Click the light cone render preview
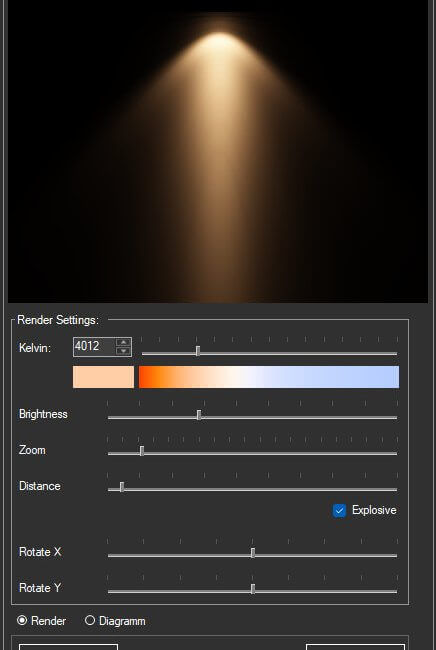Image resolution: width=436 pixels, height=650 pixels. tap(218, 151)
